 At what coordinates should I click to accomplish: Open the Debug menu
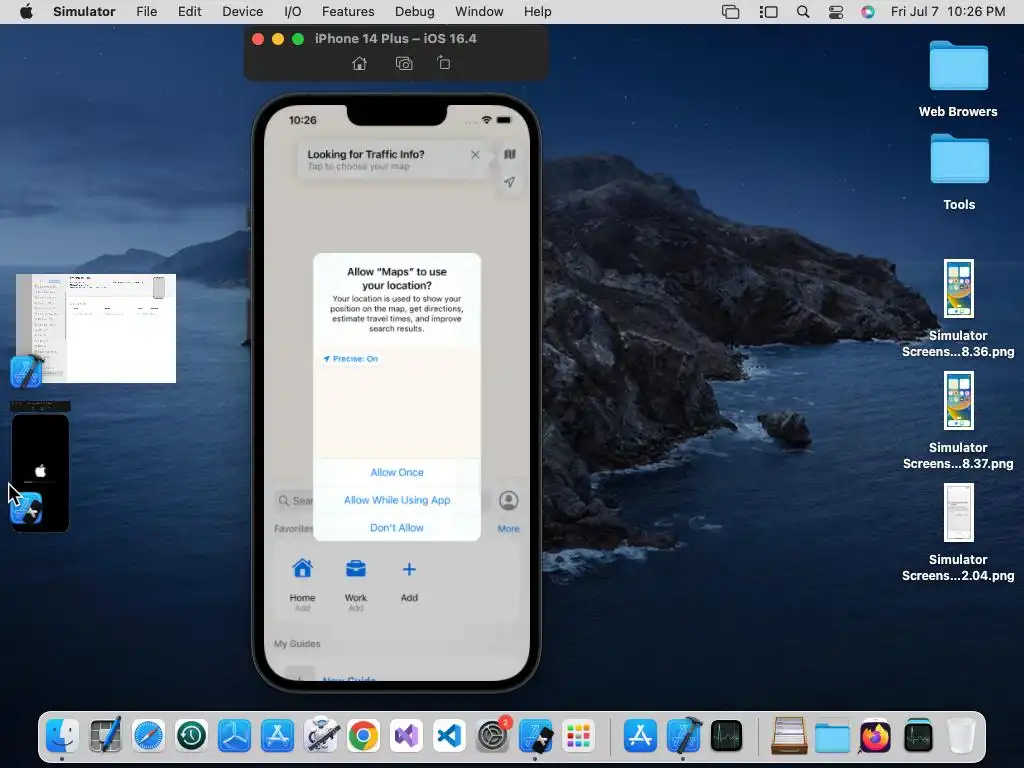tap(415, 12)
